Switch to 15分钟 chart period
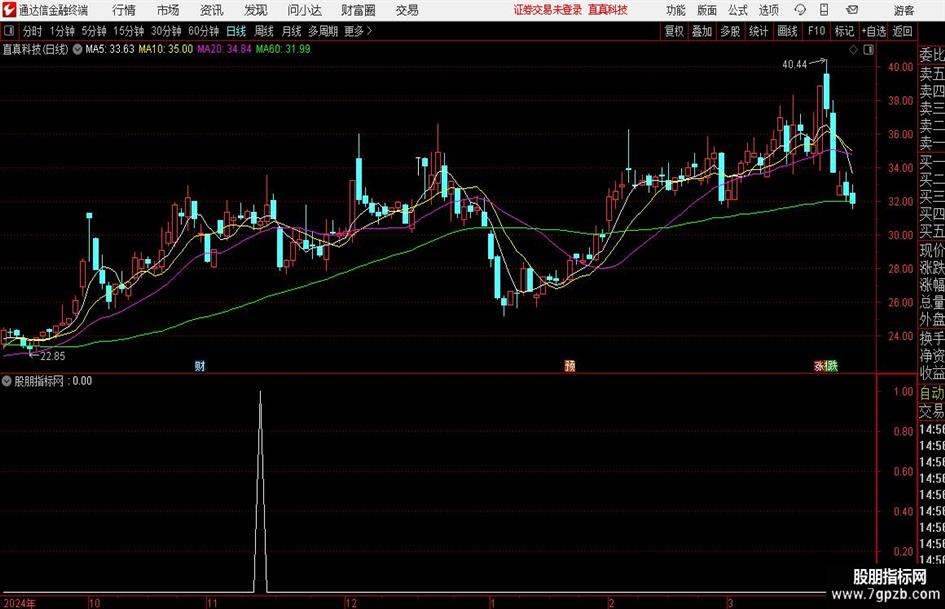The height and width of the screenshot is (609, 945). coord(129,31)
